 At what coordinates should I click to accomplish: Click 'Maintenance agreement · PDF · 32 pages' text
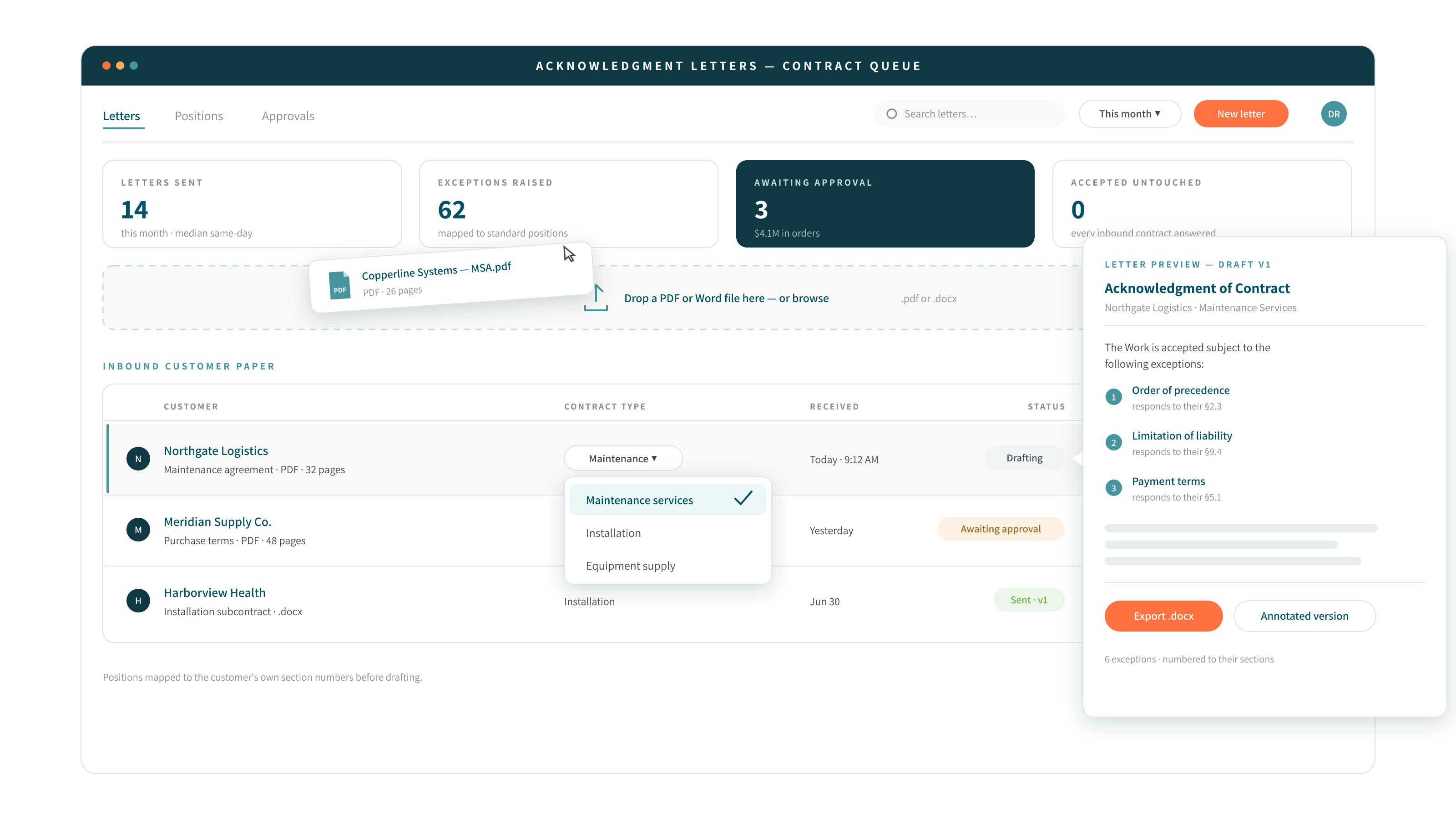[x=254, y=470]
